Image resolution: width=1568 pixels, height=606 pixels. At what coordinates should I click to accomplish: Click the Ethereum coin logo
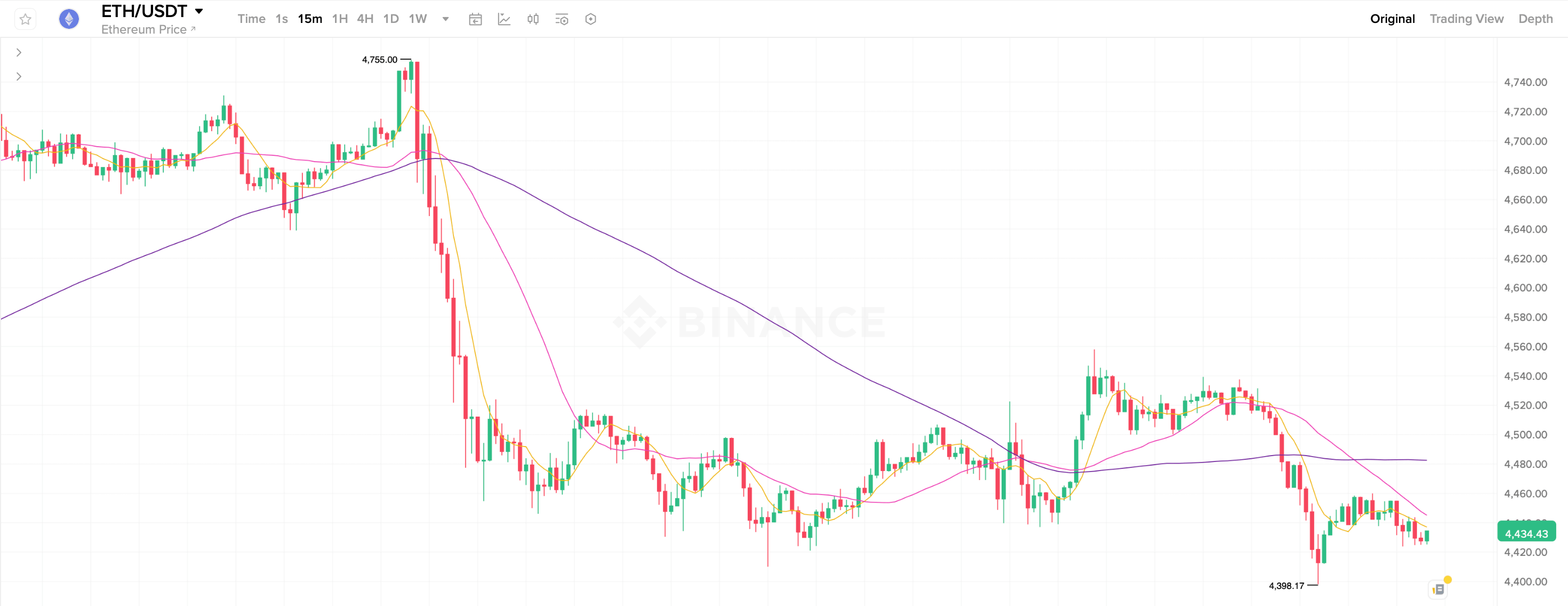pos(69,20)
